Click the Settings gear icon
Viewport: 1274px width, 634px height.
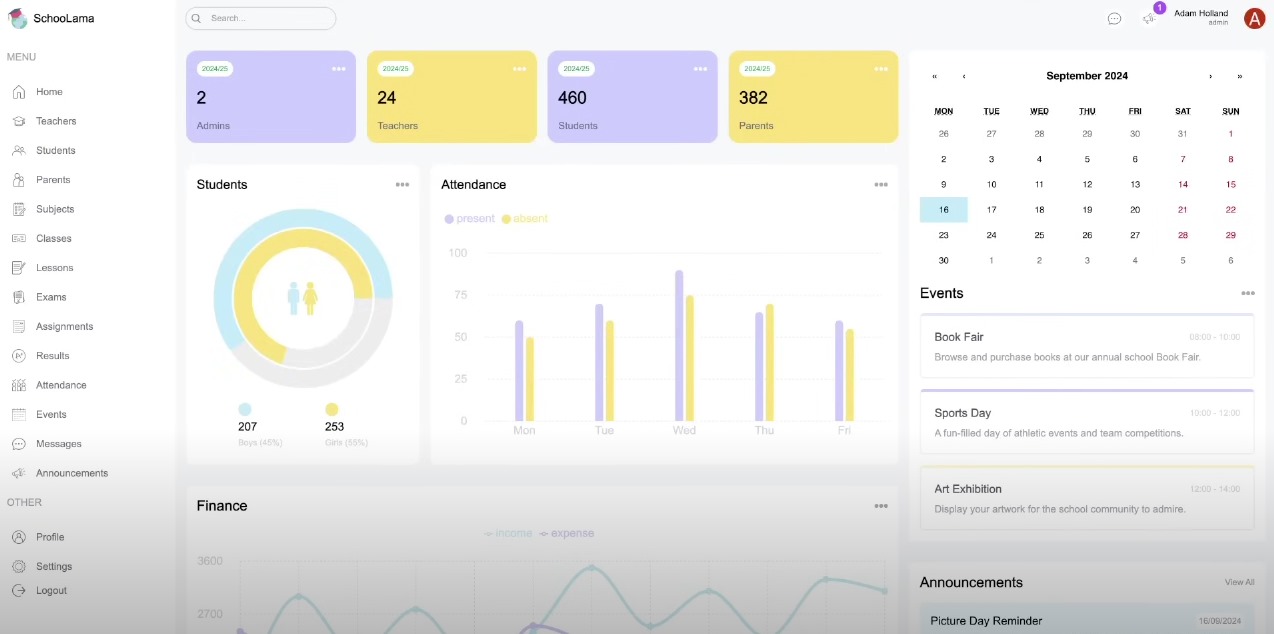18,566
